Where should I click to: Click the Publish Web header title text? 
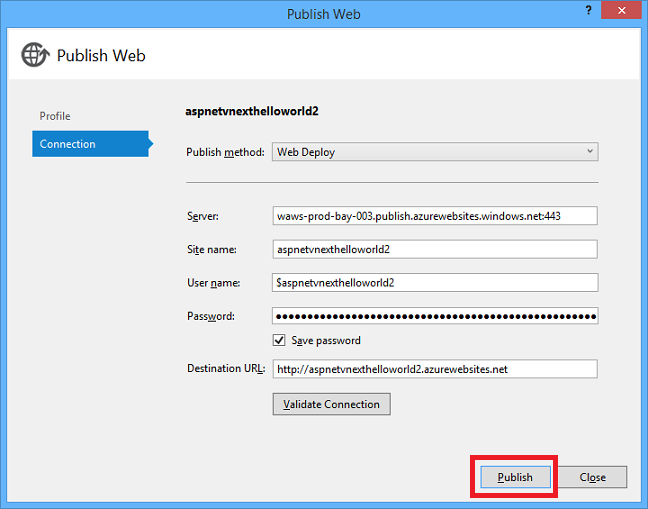point(101,55)
